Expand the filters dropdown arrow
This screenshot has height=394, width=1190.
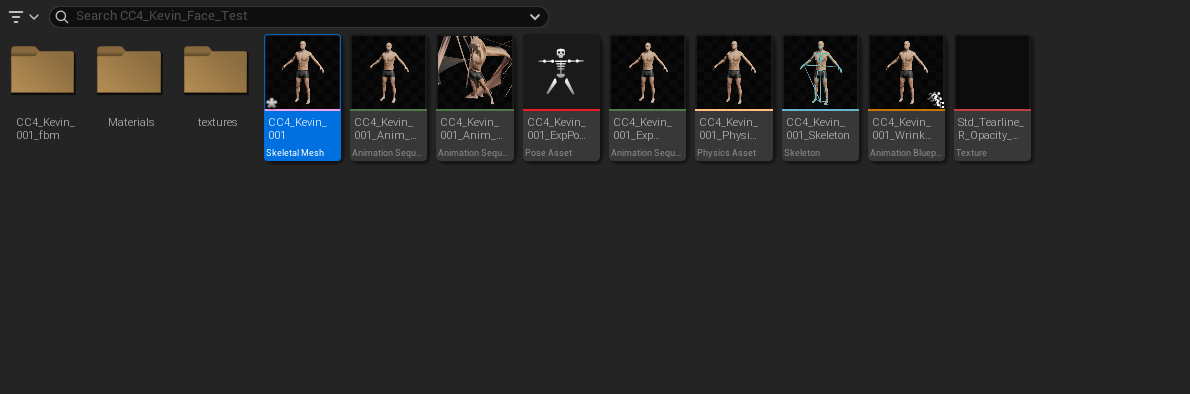point(34,17)
